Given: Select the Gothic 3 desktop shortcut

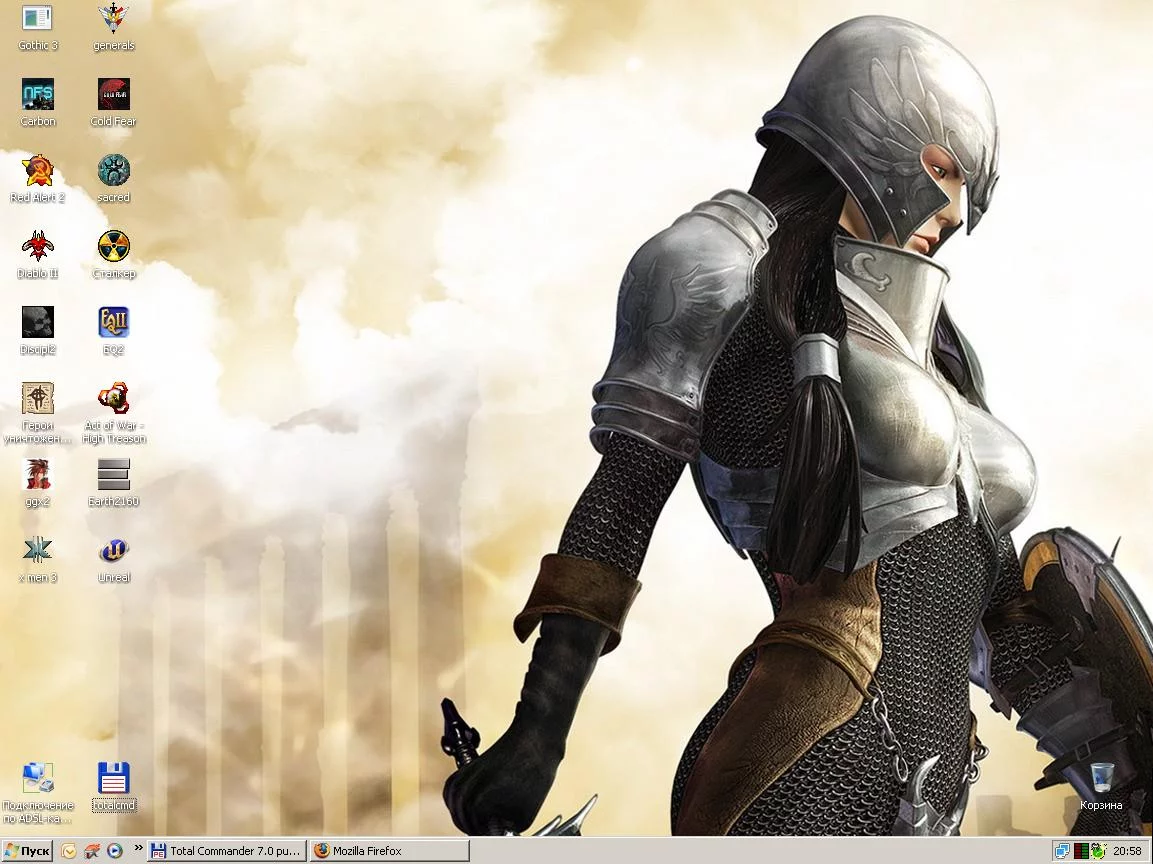Looking at the screenshot, I should click(x=38, y=28).
